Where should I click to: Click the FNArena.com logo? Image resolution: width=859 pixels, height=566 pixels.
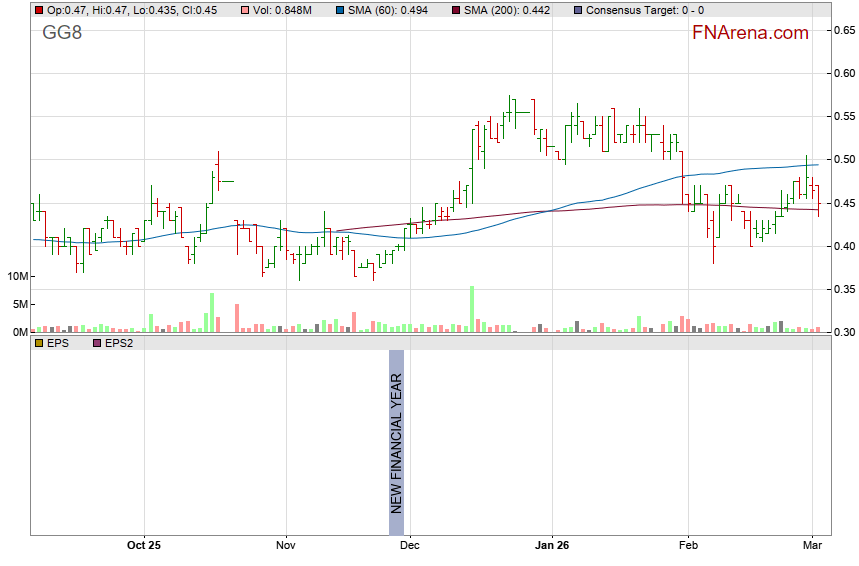coord(749,33)
